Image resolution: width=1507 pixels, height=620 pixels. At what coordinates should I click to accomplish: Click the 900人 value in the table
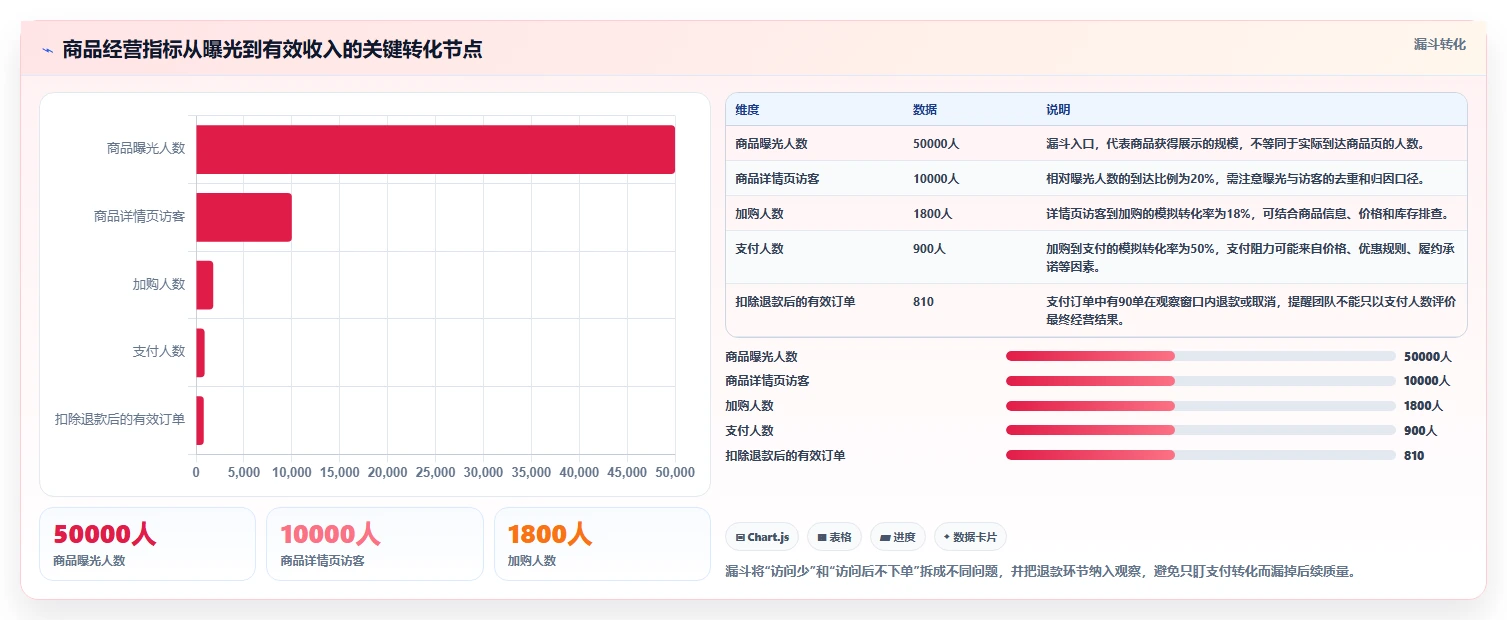tap(929, 249)
